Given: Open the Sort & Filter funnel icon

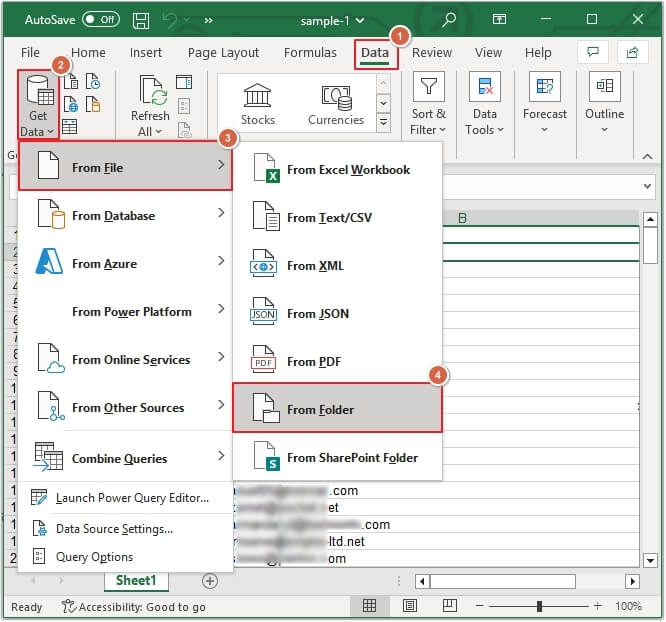Looking at the screenshot, I should [429, 88].
